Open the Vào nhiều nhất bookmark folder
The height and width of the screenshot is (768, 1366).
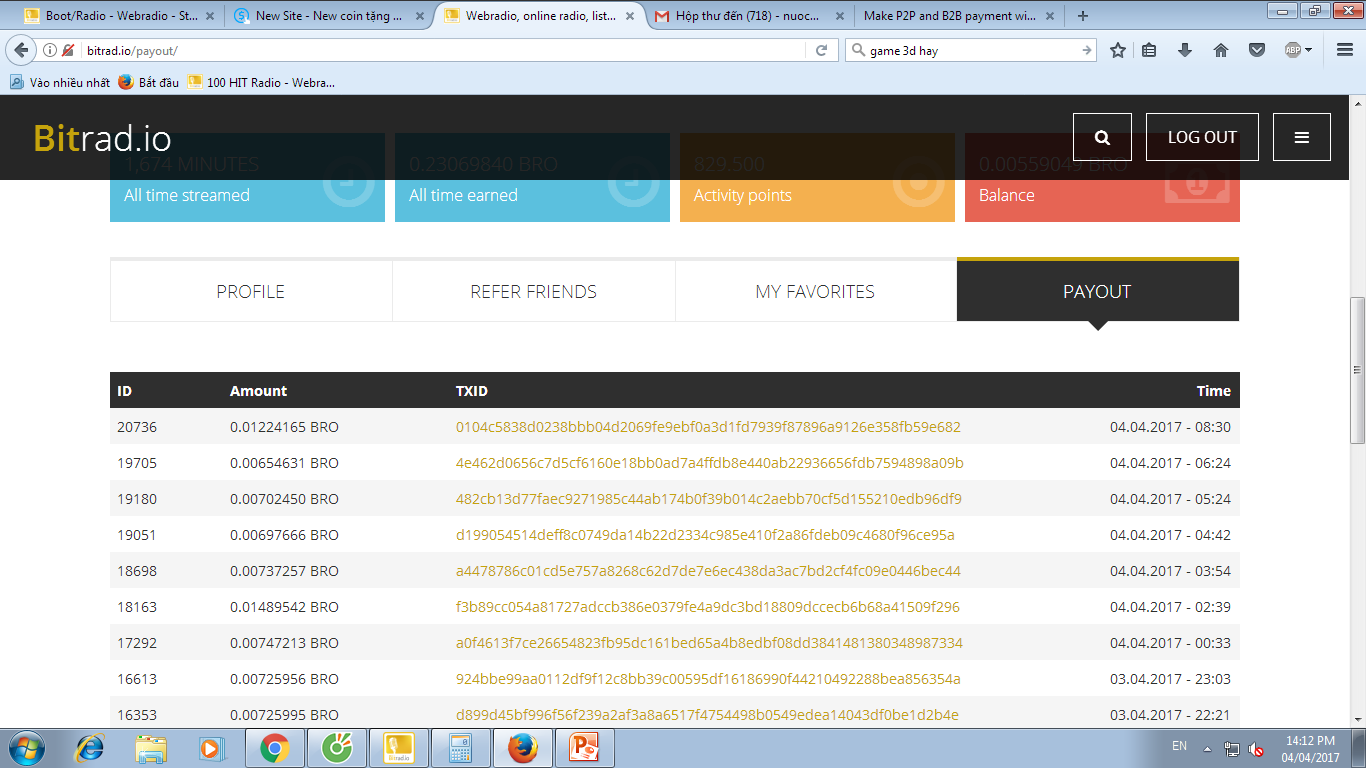coord(60,82)
